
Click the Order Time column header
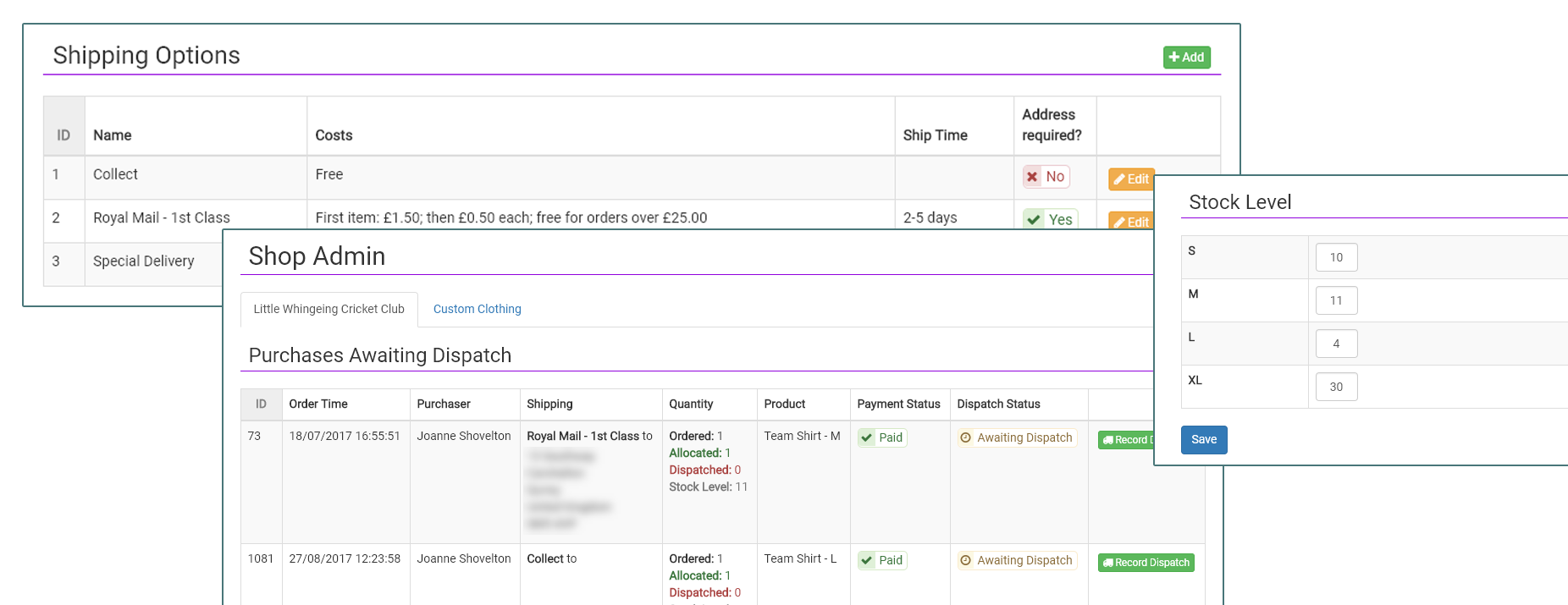click(x=318, y=404)
